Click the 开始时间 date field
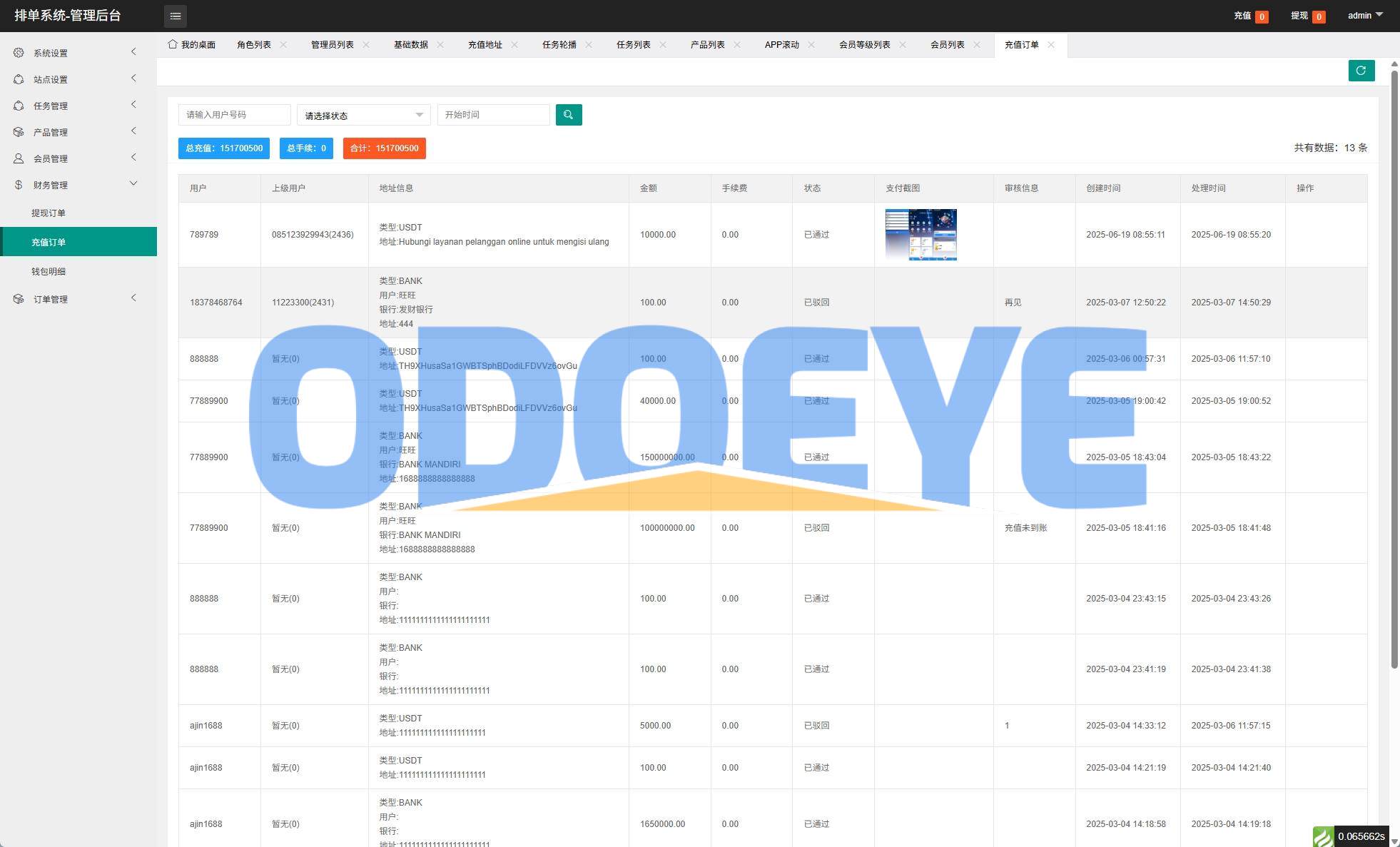Screen dimensions: 1400x847 [493, 115]
